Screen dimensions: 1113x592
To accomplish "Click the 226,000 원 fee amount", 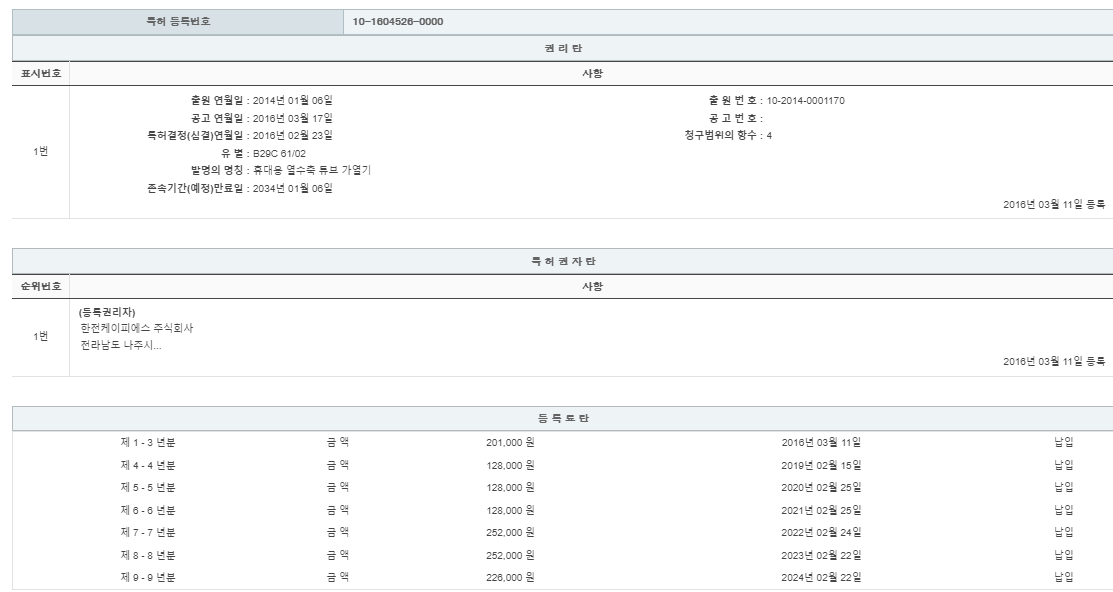I will tap(510, 577).
